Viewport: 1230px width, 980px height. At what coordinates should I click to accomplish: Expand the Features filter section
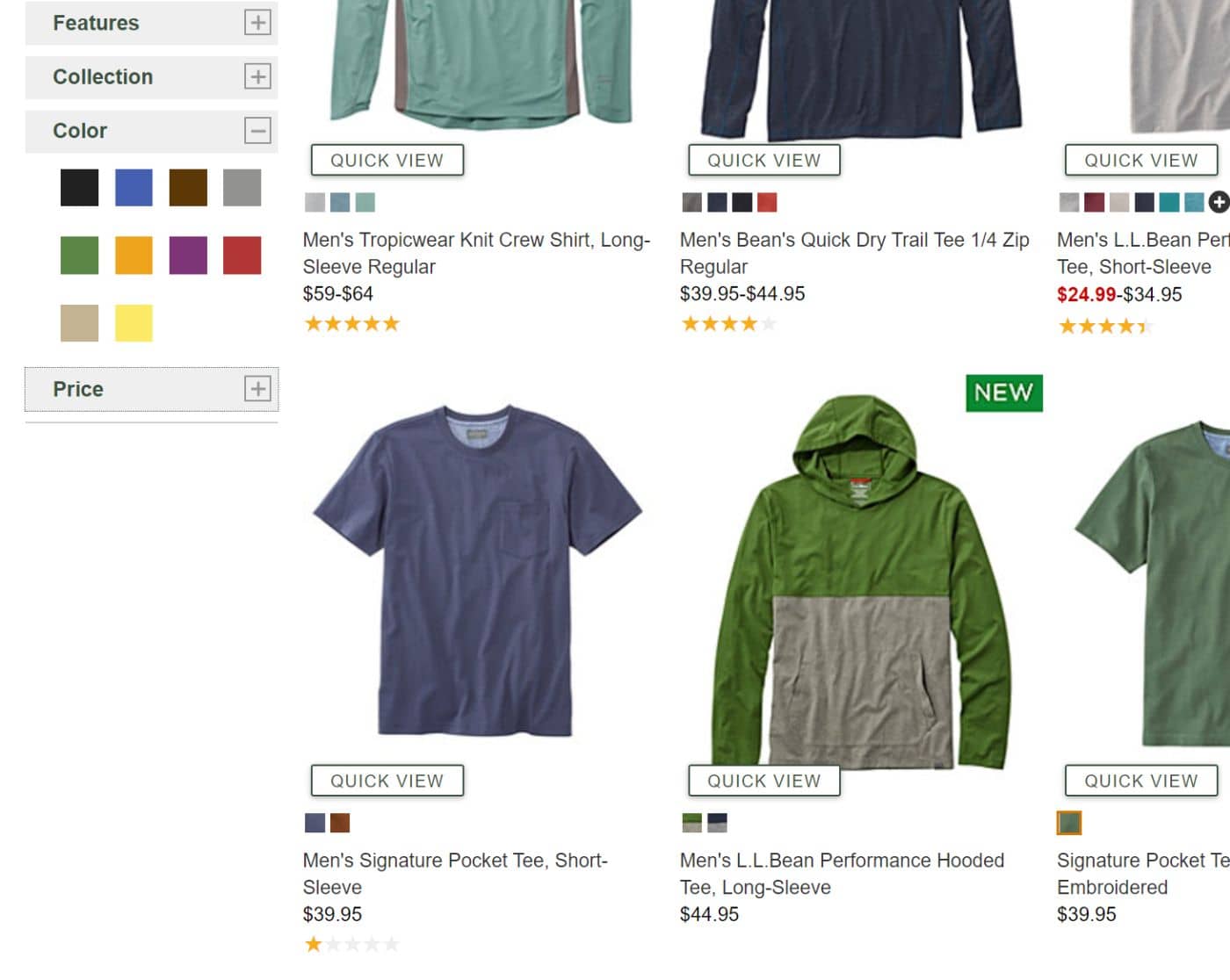(257, 23)
